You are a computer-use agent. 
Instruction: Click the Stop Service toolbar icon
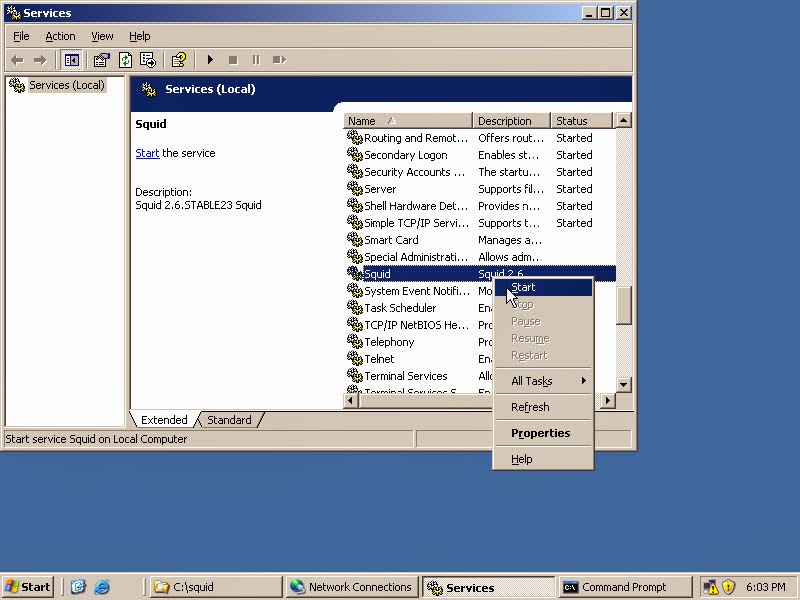[233, 60]
